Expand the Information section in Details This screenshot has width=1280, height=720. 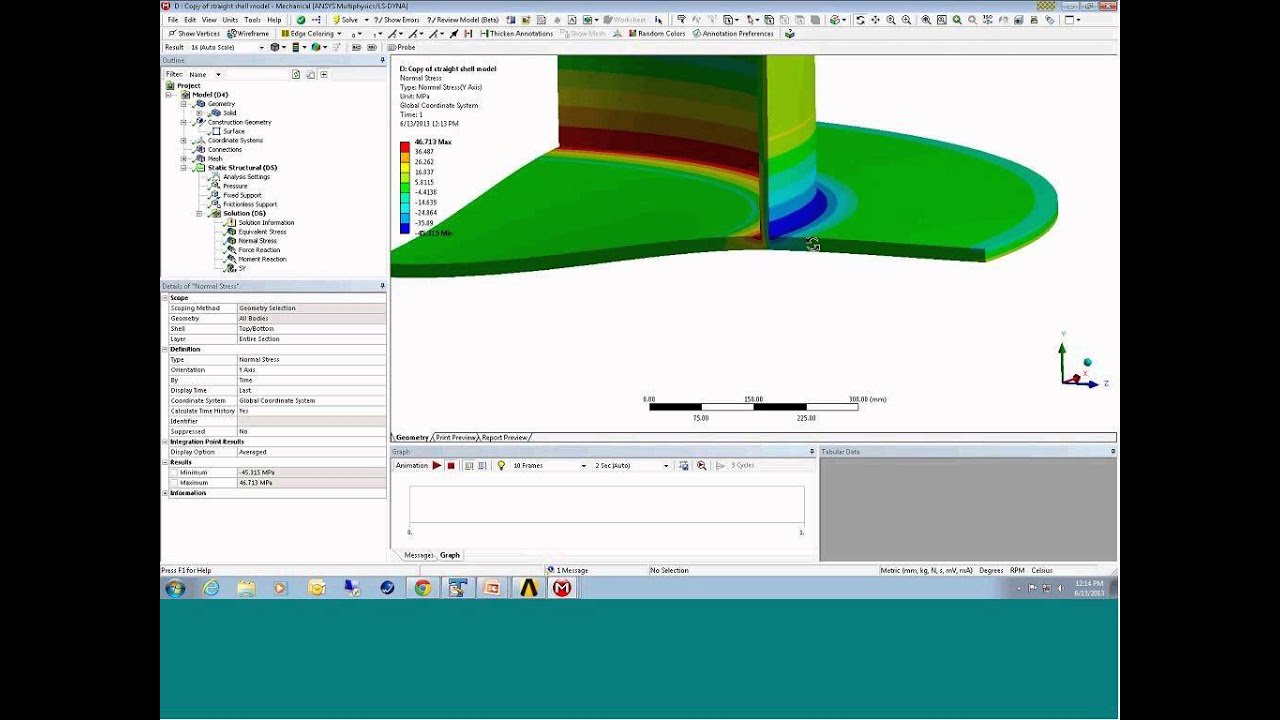165,493
